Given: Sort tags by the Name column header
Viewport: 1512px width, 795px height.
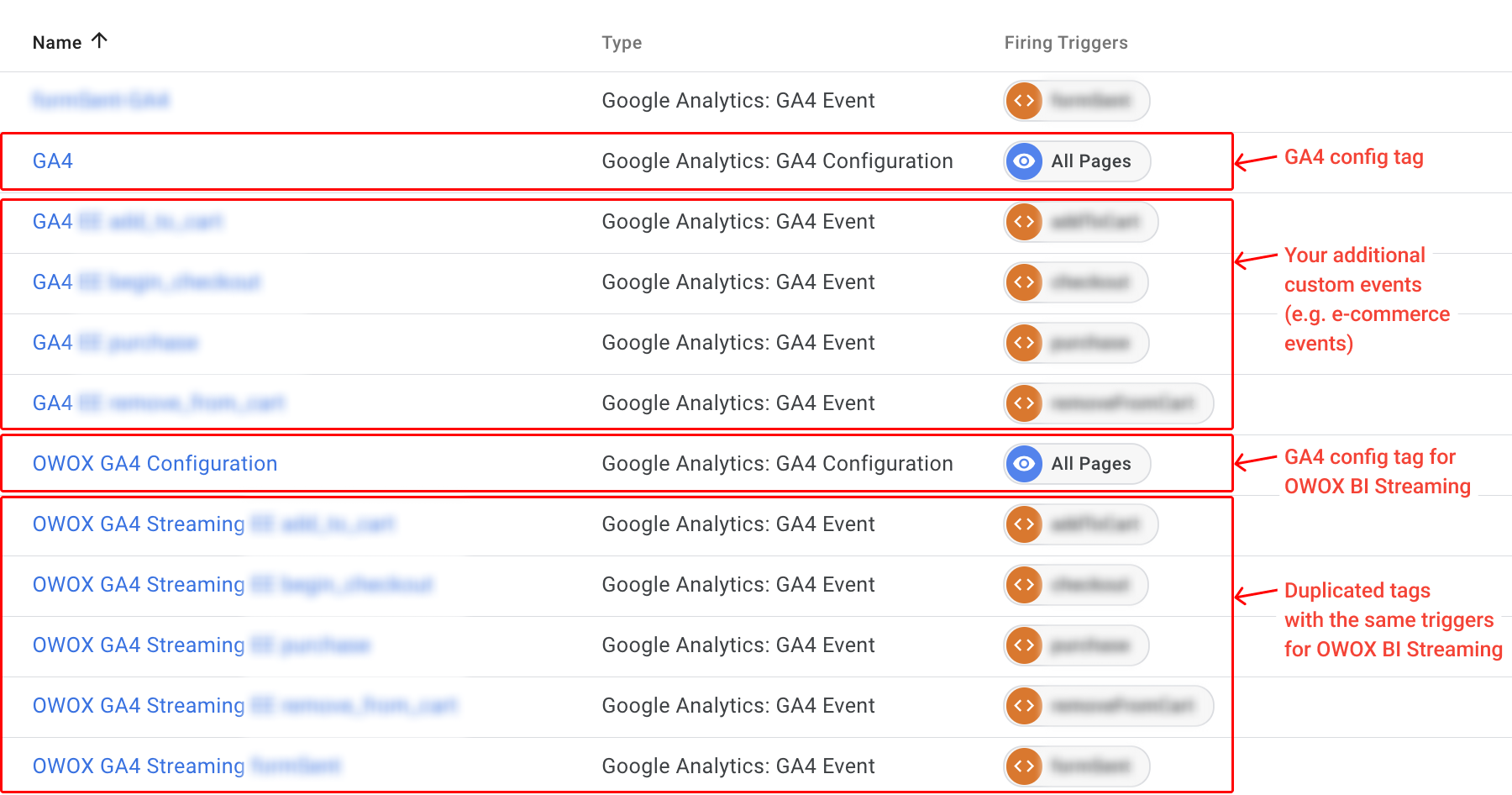Looking at the screenshot, I should click(x=57, y=43).
